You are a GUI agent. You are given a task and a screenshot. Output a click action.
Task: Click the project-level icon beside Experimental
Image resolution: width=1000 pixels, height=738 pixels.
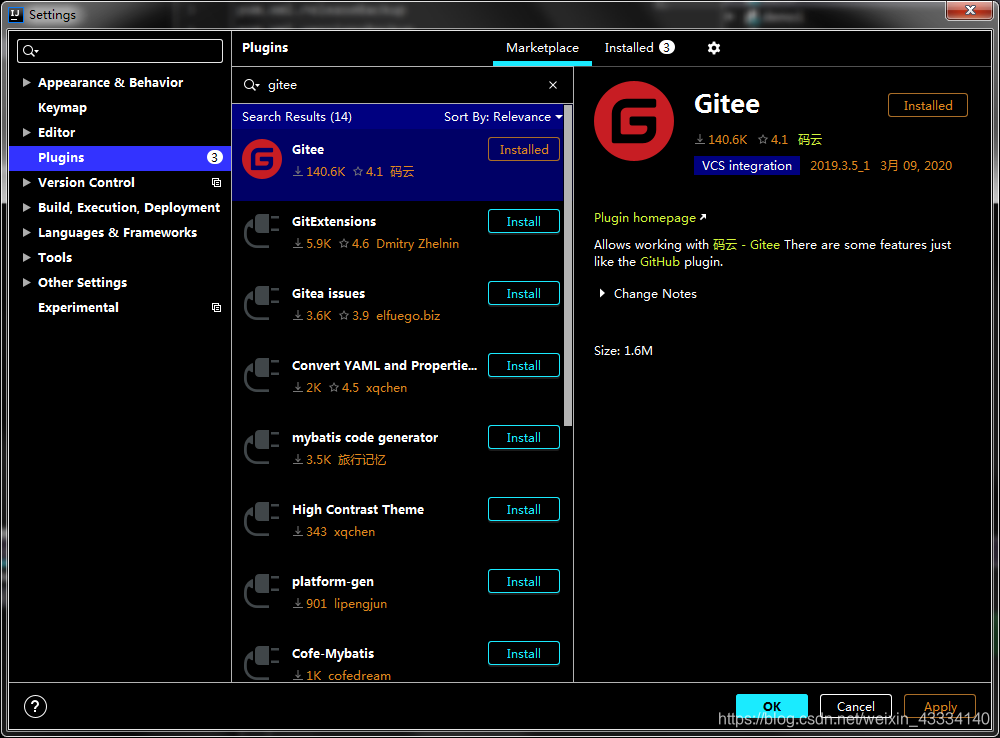click(x=216, y=307)
